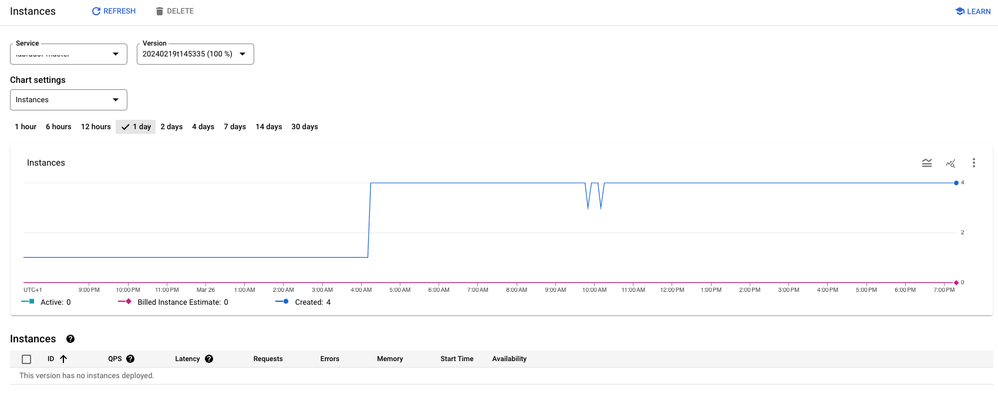Click the graduation cap Learn icon

click(x=960, y=11)
